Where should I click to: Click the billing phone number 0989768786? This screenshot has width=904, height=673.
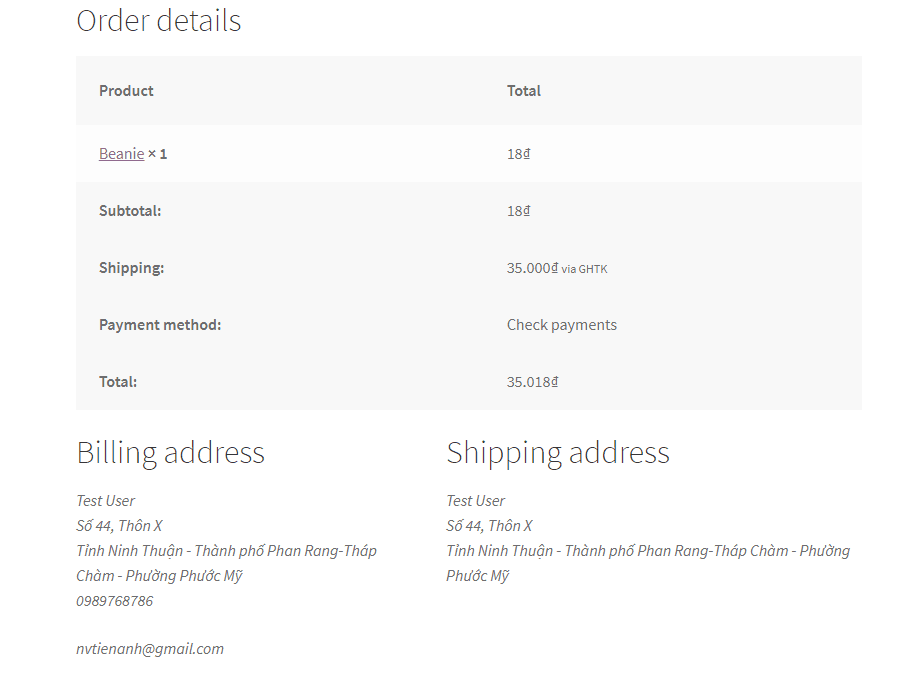(115, 601)
